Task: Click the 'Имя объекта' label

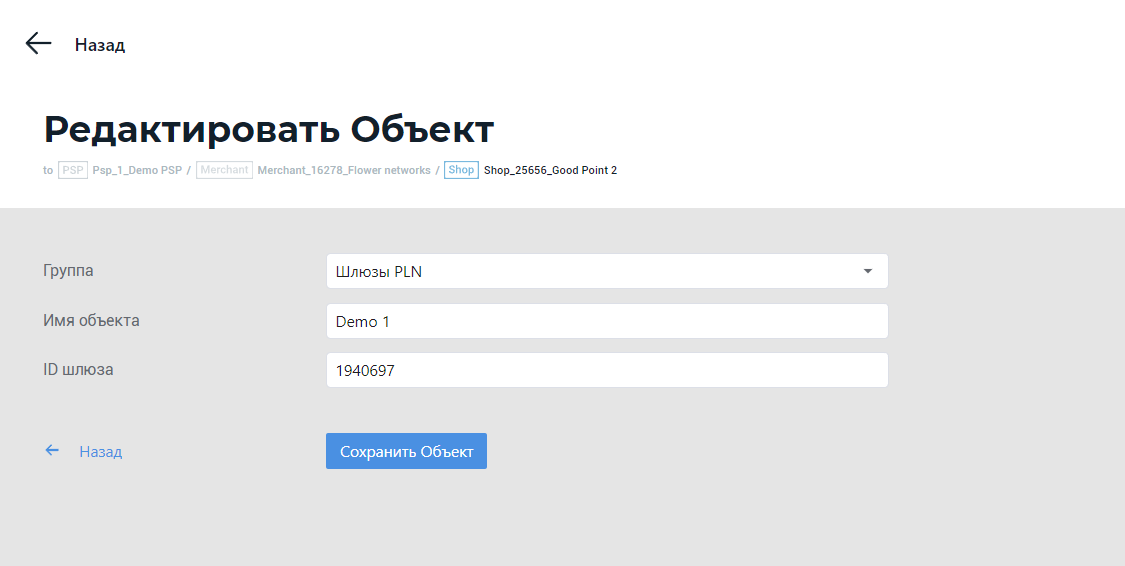Action: click(91, 320)
